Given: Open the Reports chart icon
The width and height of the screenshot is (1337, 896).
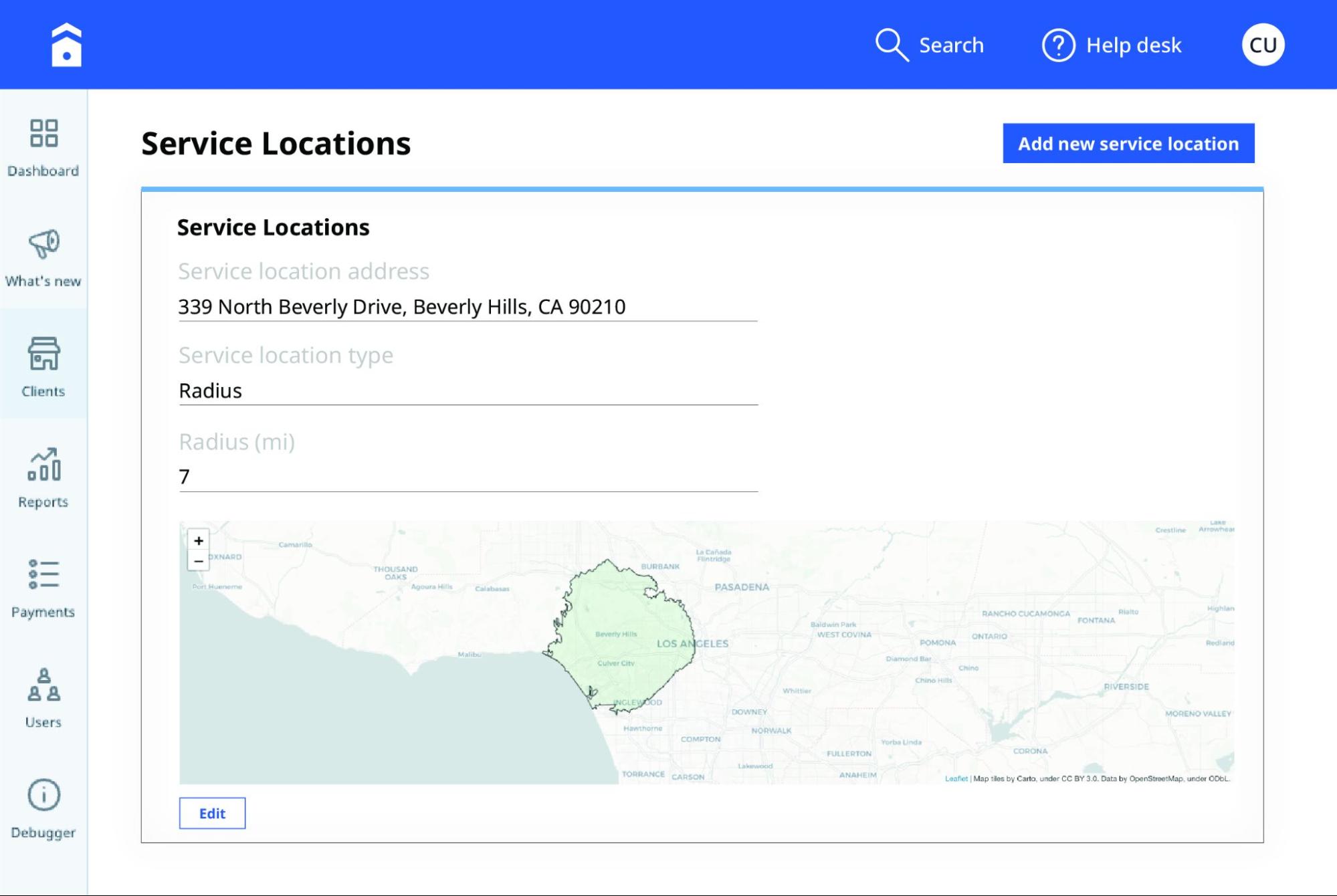Looking at the screenshot, I should coord(43,464).
